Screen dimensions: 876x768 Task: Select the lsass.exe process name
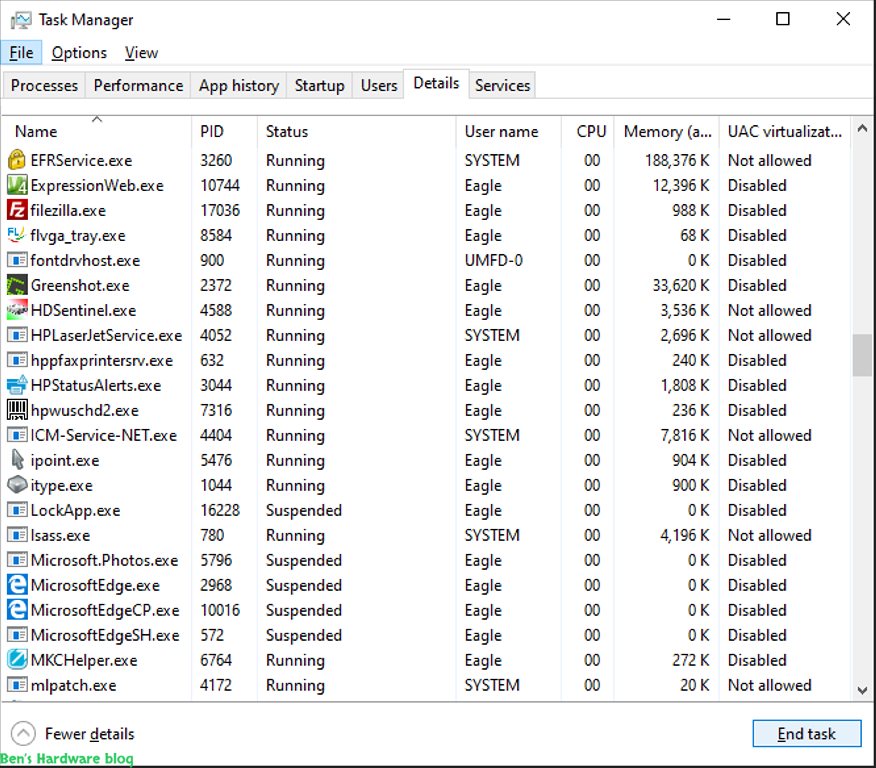click(60, 535)
